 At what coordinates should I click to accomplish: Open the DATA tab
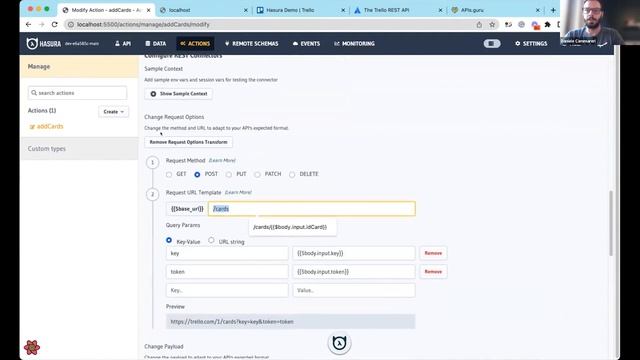click(156, 43)
